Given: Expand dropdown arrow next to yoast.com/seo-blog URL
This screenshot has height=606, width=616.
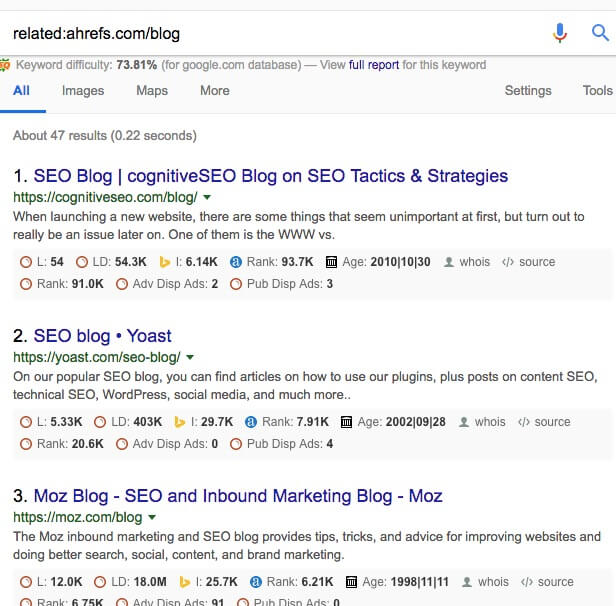Looking at the screenshot, I should (x=190, y=357).
